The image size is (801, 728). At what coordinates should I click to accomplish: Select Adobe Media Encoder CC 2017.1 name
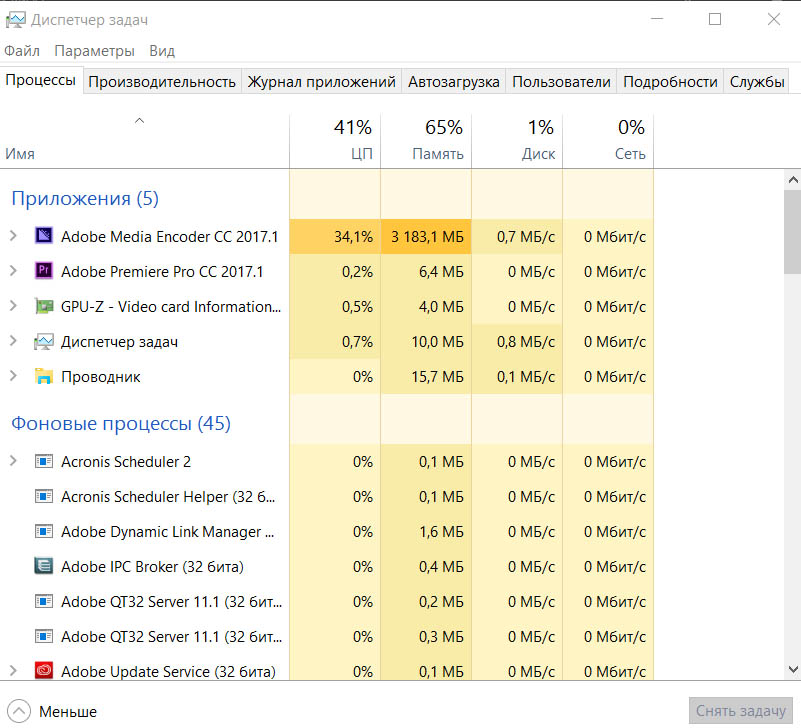[x=170, y=237]
